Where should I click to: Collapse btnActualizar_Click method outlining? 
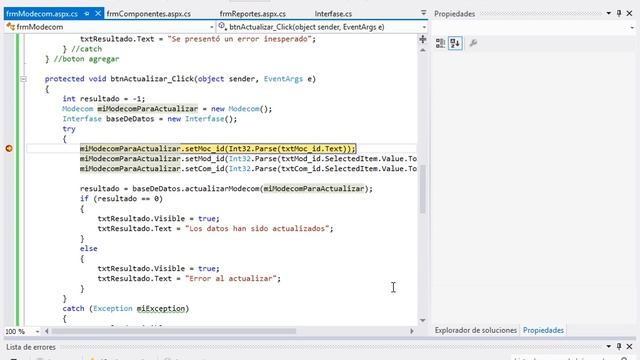pos(23,79)
